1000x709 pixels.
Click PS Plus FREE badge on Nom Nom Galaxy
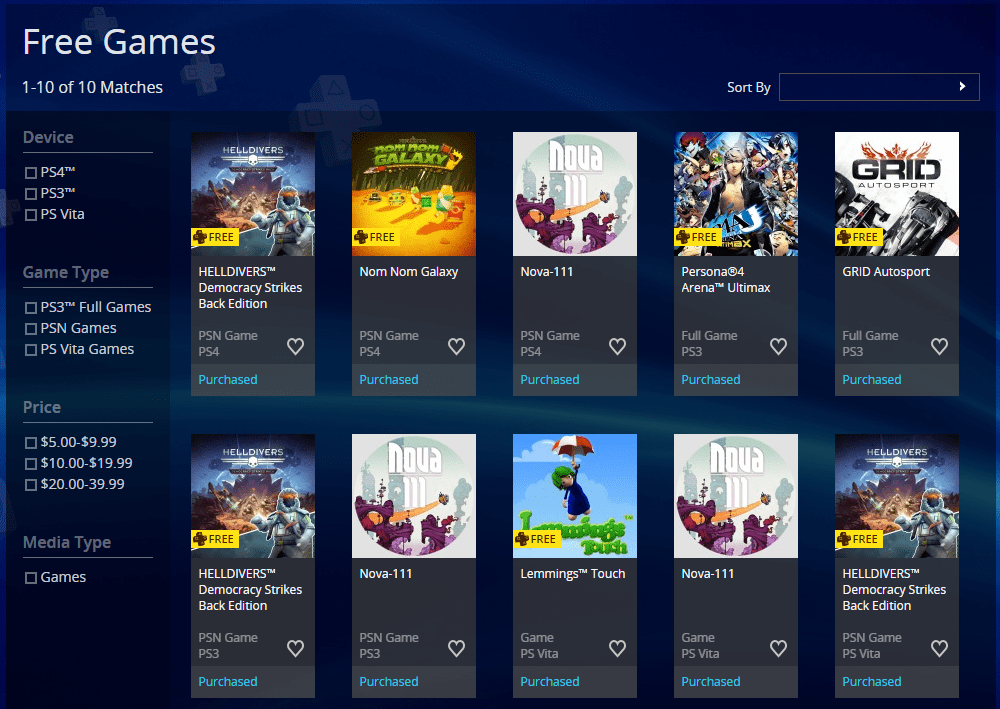click(x=376, y=237)
